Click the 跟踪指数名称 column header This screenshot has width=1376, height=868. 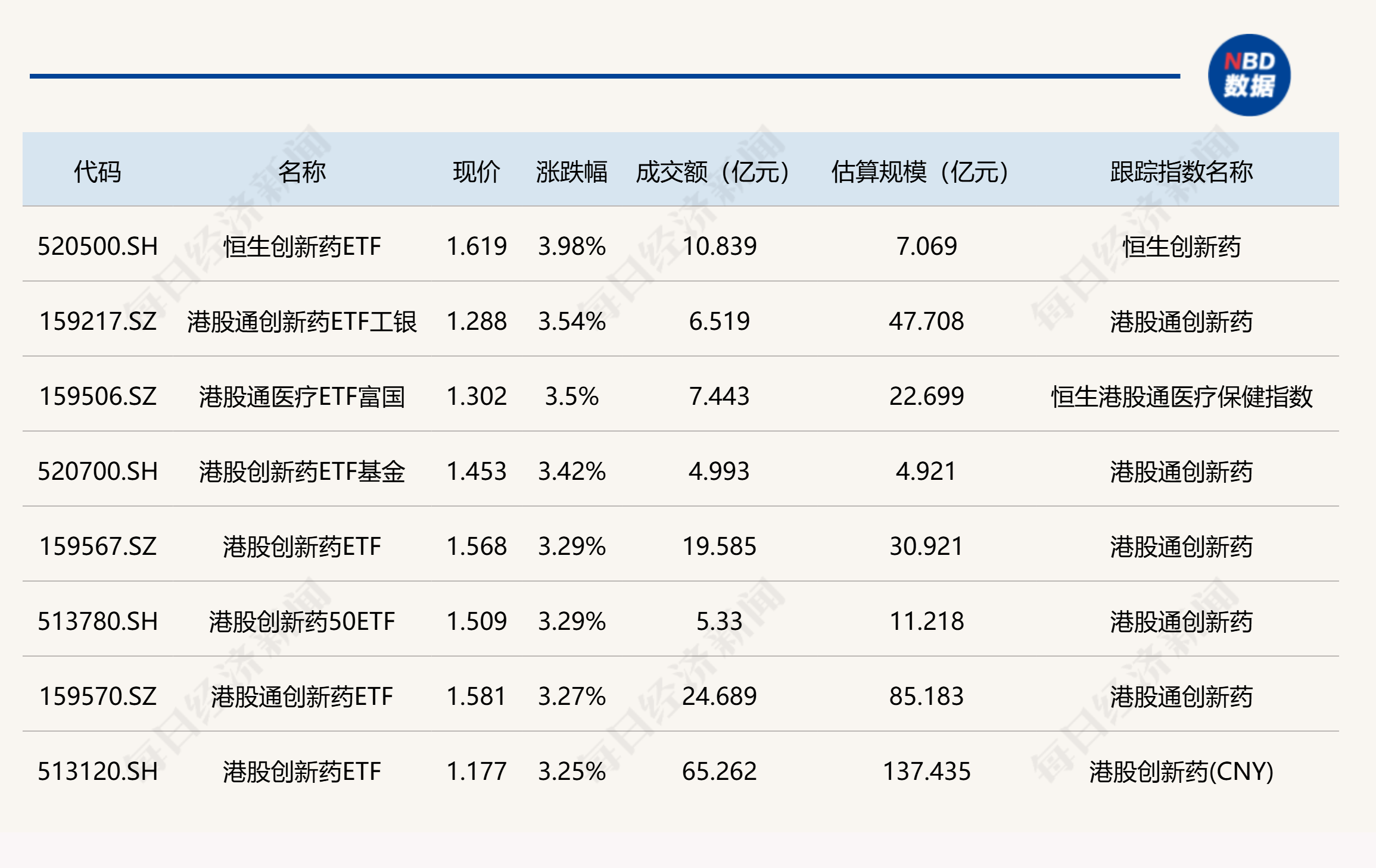click(1181, 171)
